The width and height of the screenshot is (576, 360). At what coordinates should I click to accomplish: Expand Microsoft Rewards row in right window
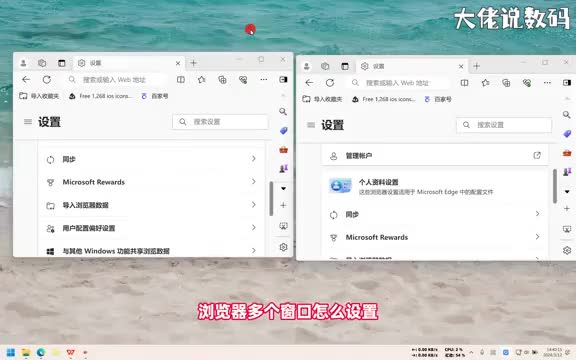tap(435, 237)
